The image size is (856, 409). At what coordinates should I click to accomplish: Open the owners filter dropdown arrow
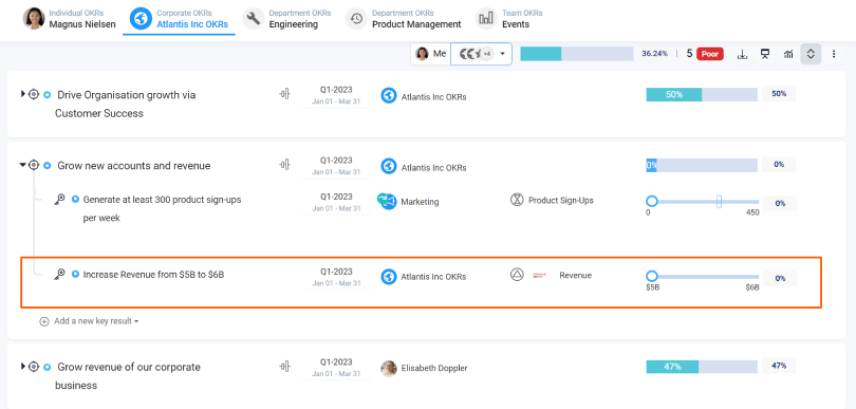(502, 54)
